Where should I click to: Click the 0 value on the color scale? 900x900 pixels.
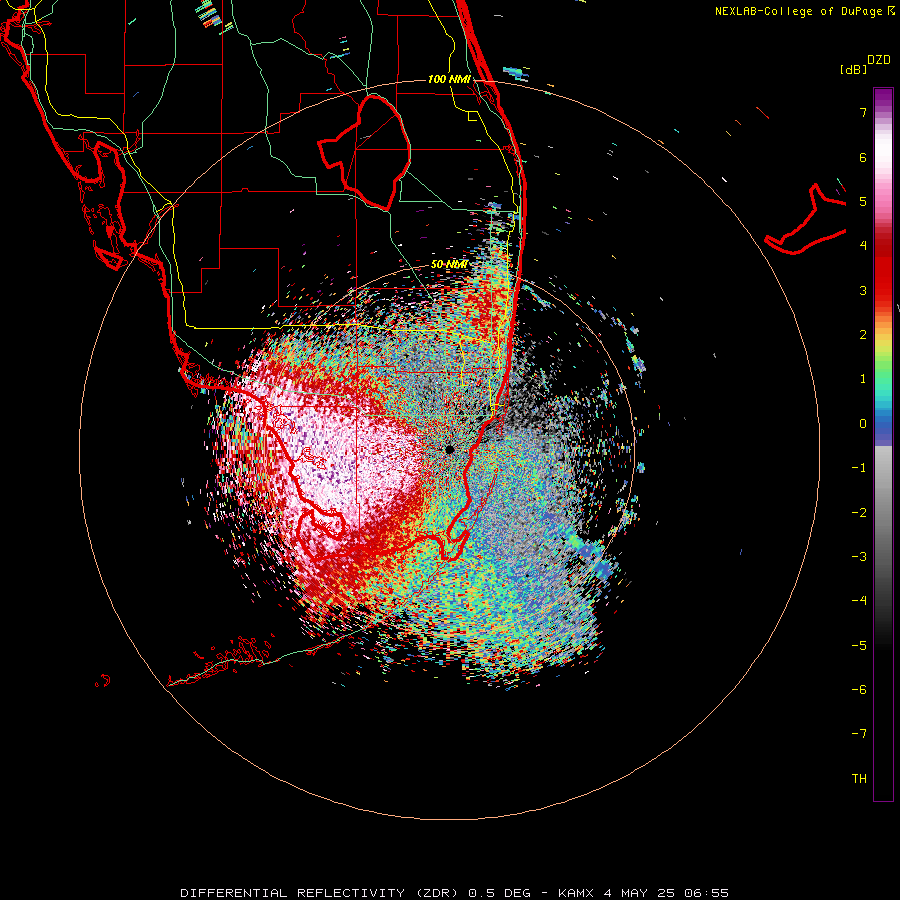coord(863,424)
